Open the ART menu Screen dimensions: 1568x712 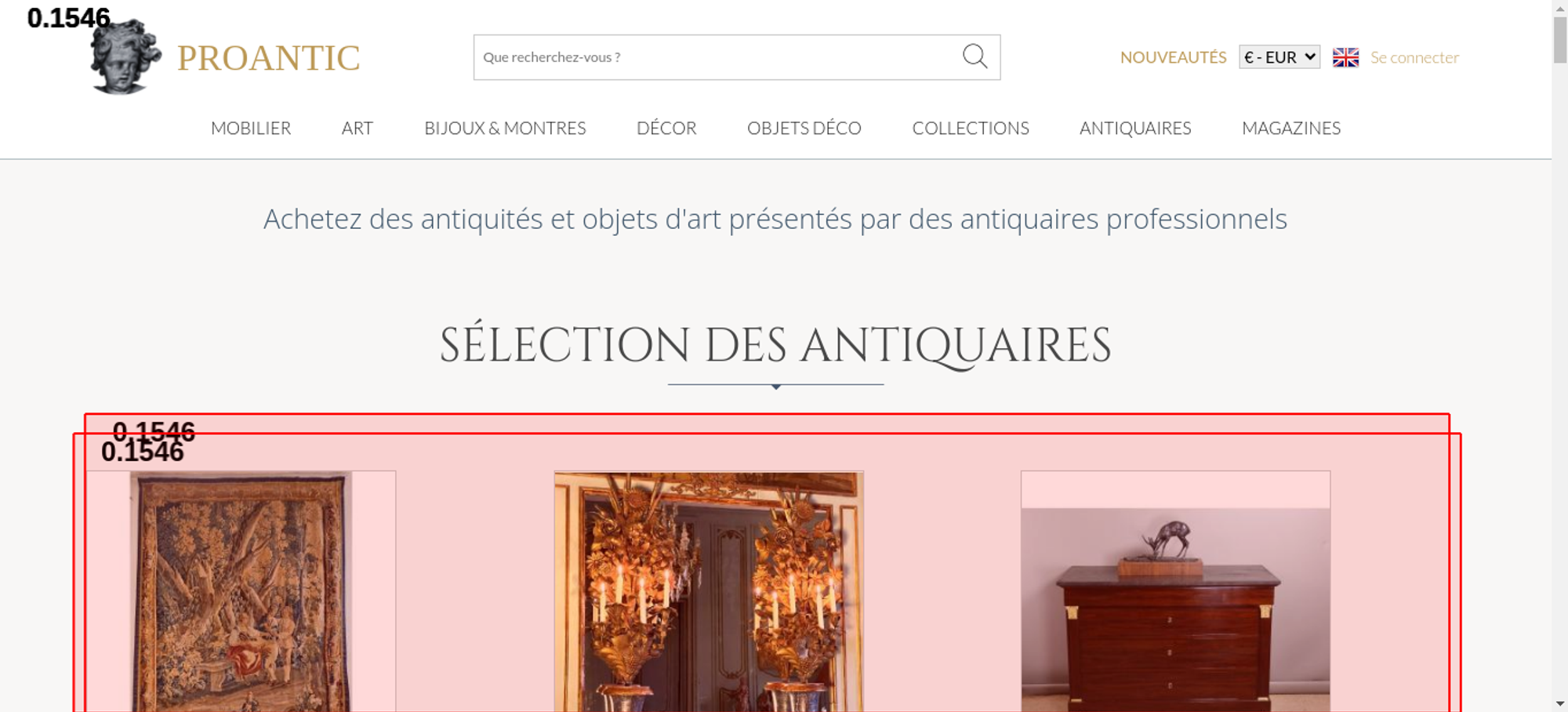pos(358,128)
